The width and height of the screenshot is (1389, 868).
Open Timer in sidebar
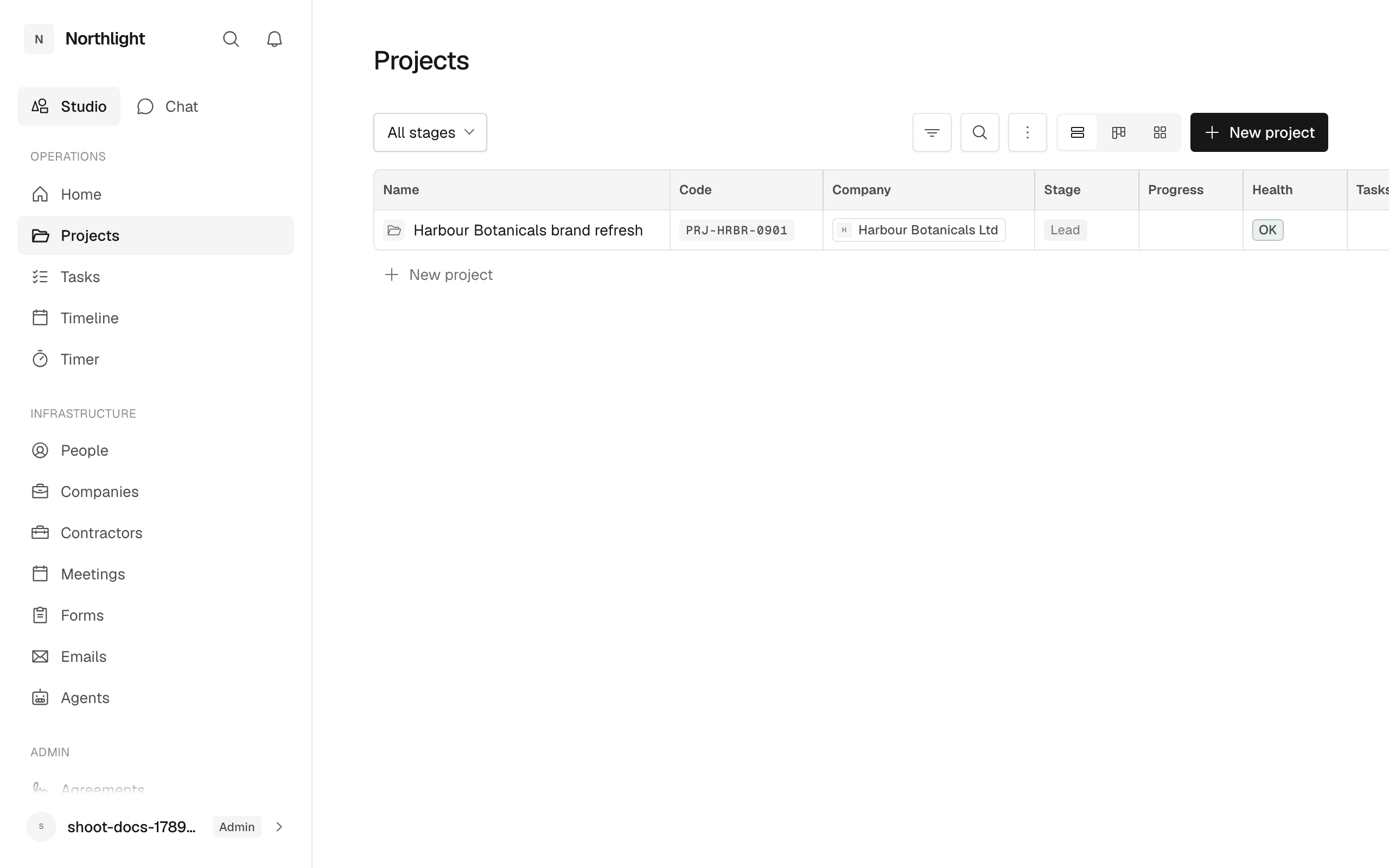pos(156,359)
